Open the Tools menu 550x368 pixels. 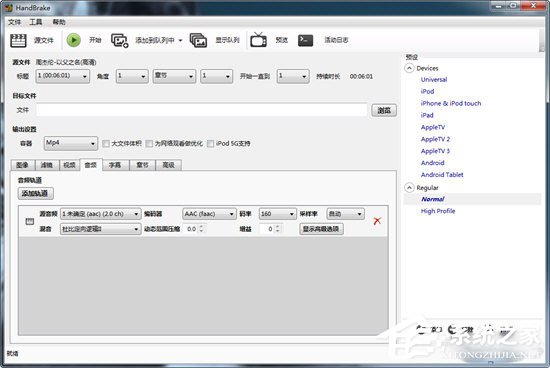click(36, 22)
